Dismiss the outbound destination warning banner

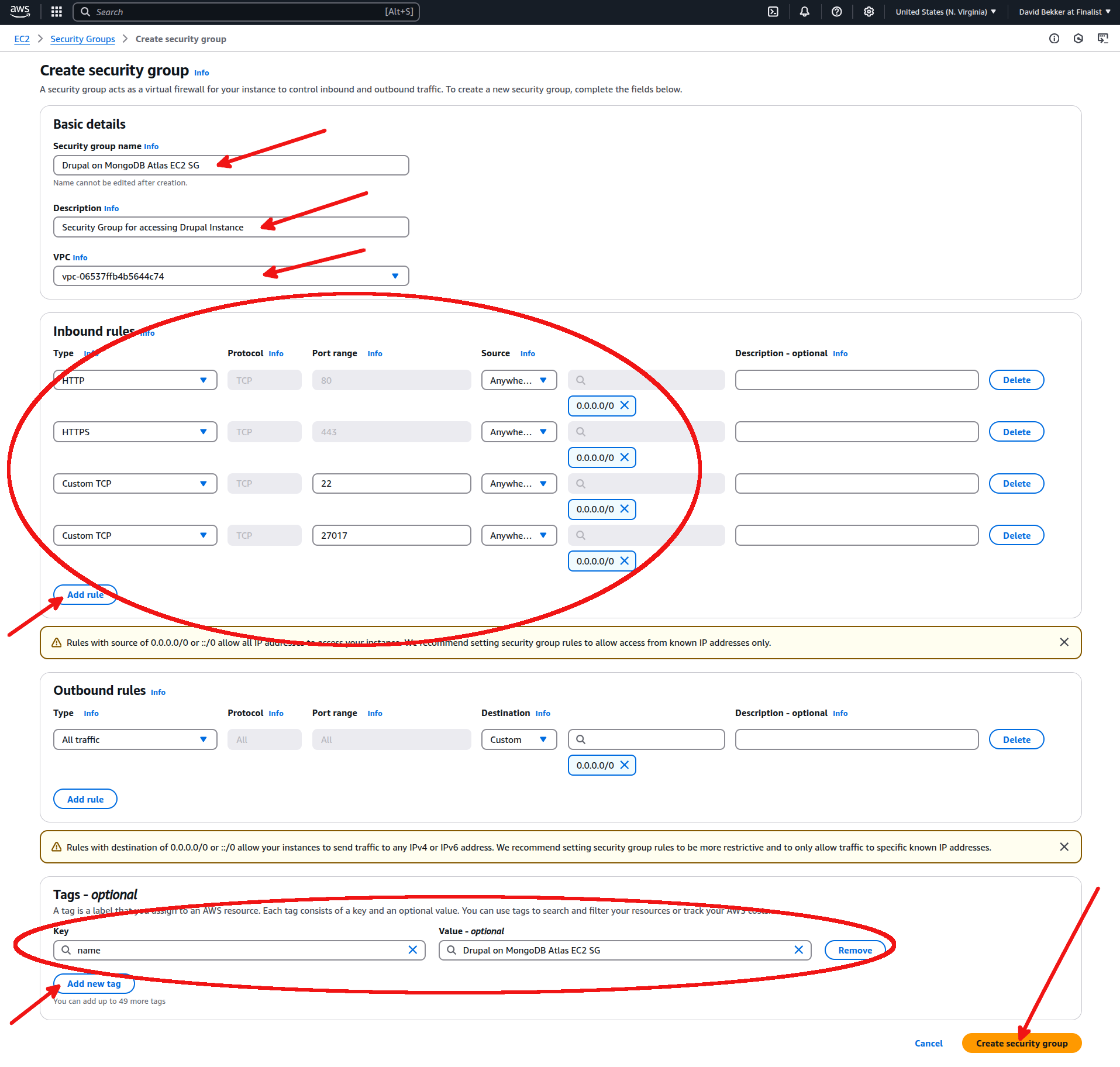[x=1064, y=847]
